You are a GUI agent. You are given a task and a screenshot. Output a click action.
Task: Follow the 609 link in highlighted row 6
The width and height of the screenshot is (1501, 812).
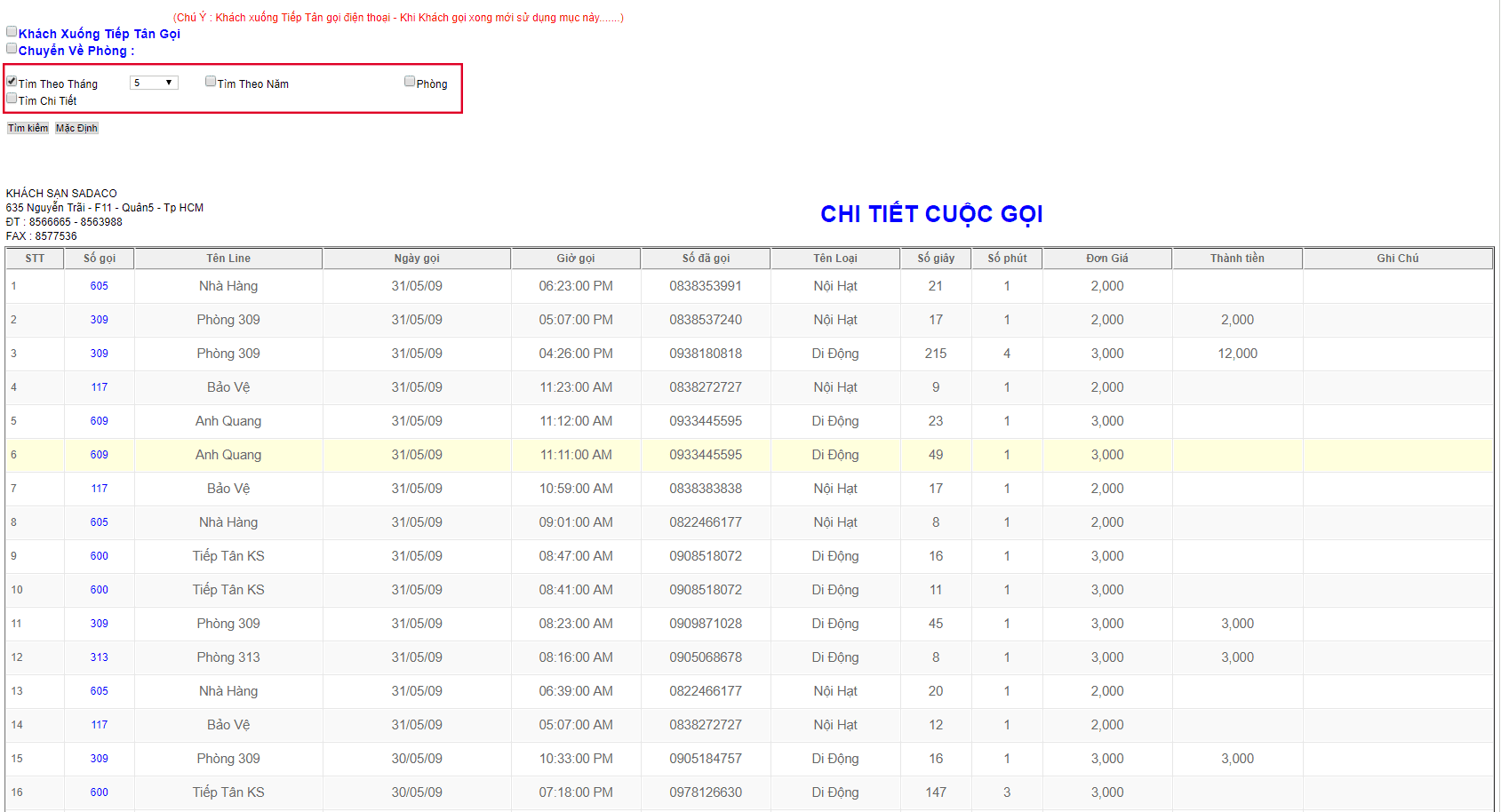pyautogui.click(x=99, y=455)
